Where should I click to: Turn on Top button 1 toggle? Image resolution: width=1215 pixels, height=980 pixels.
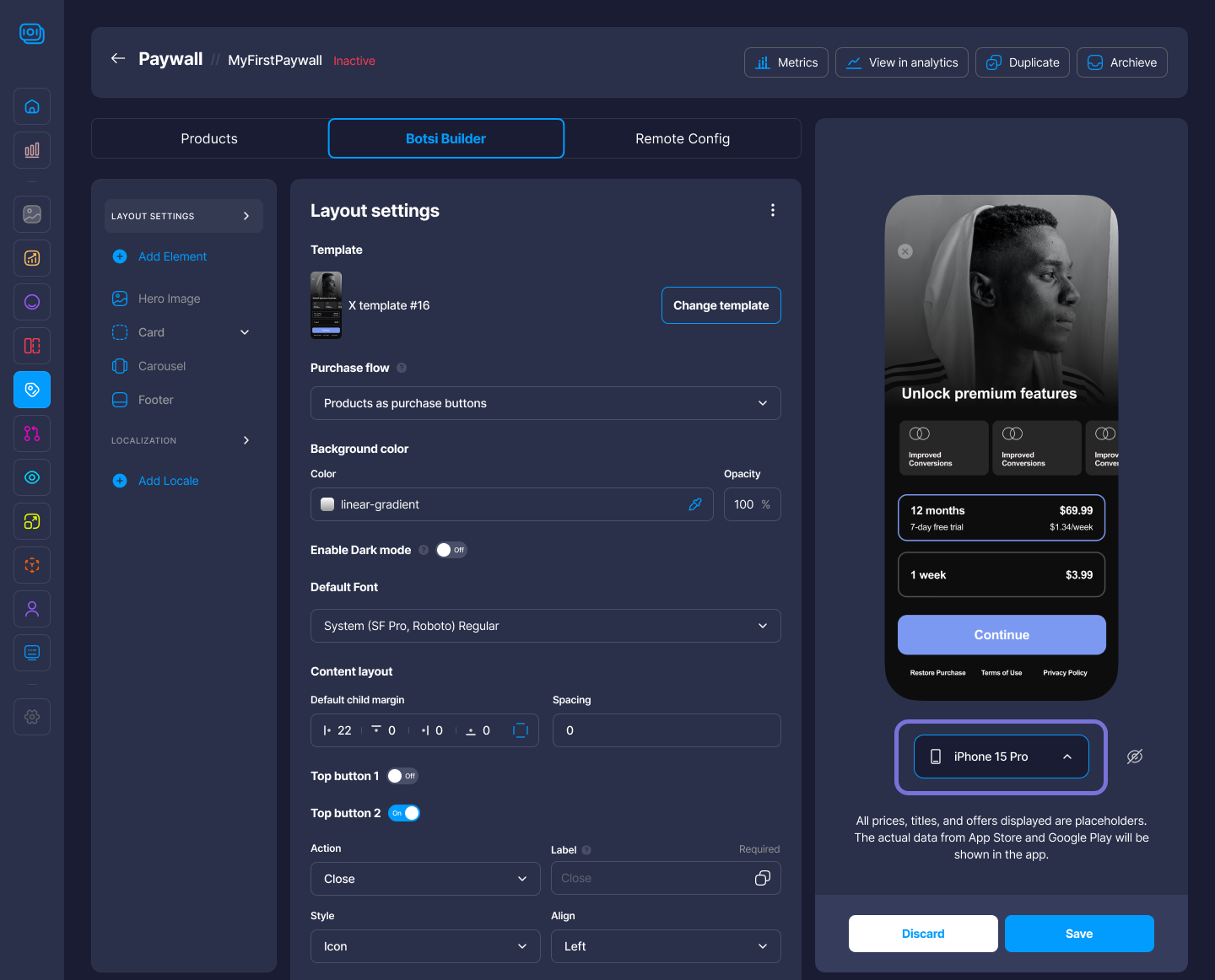[x=402, y=776]
